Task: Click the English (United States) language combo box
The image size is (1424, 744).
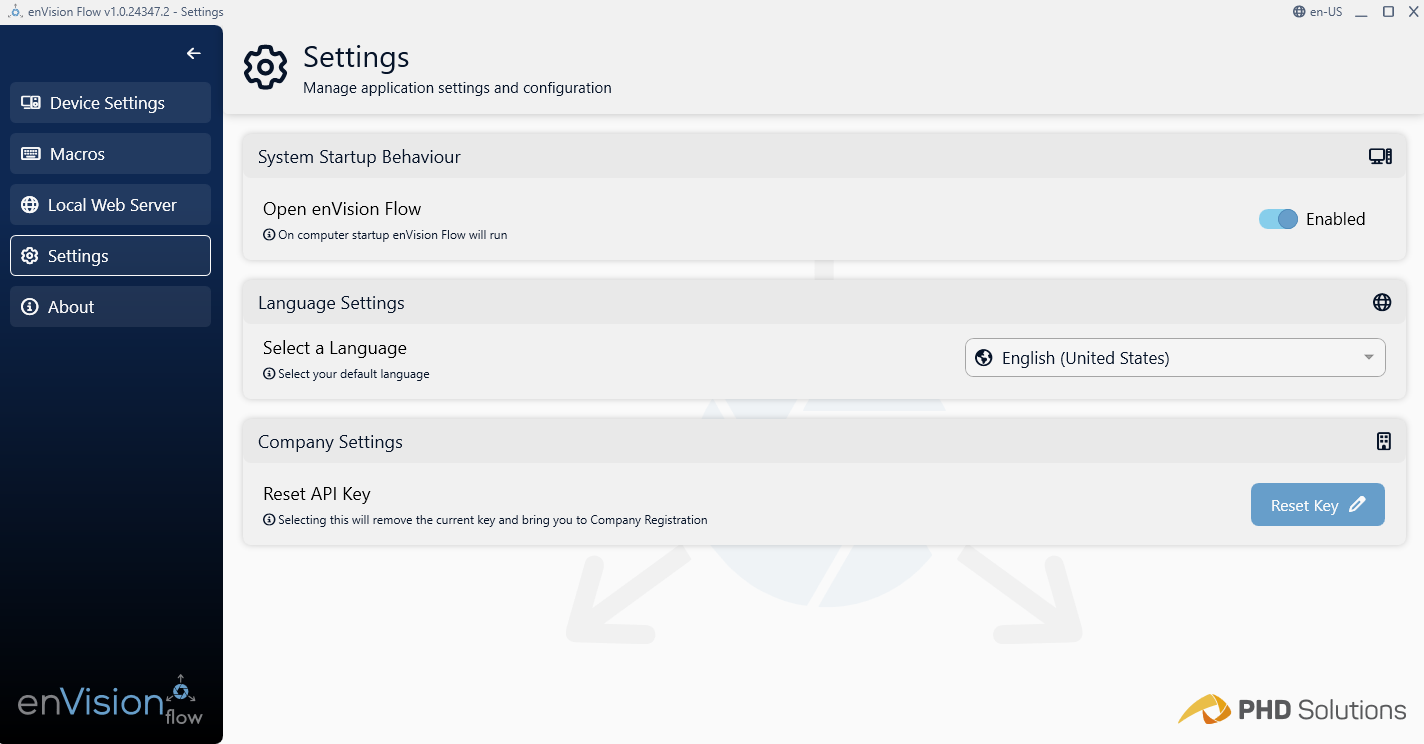Action: click(1160, 358)
